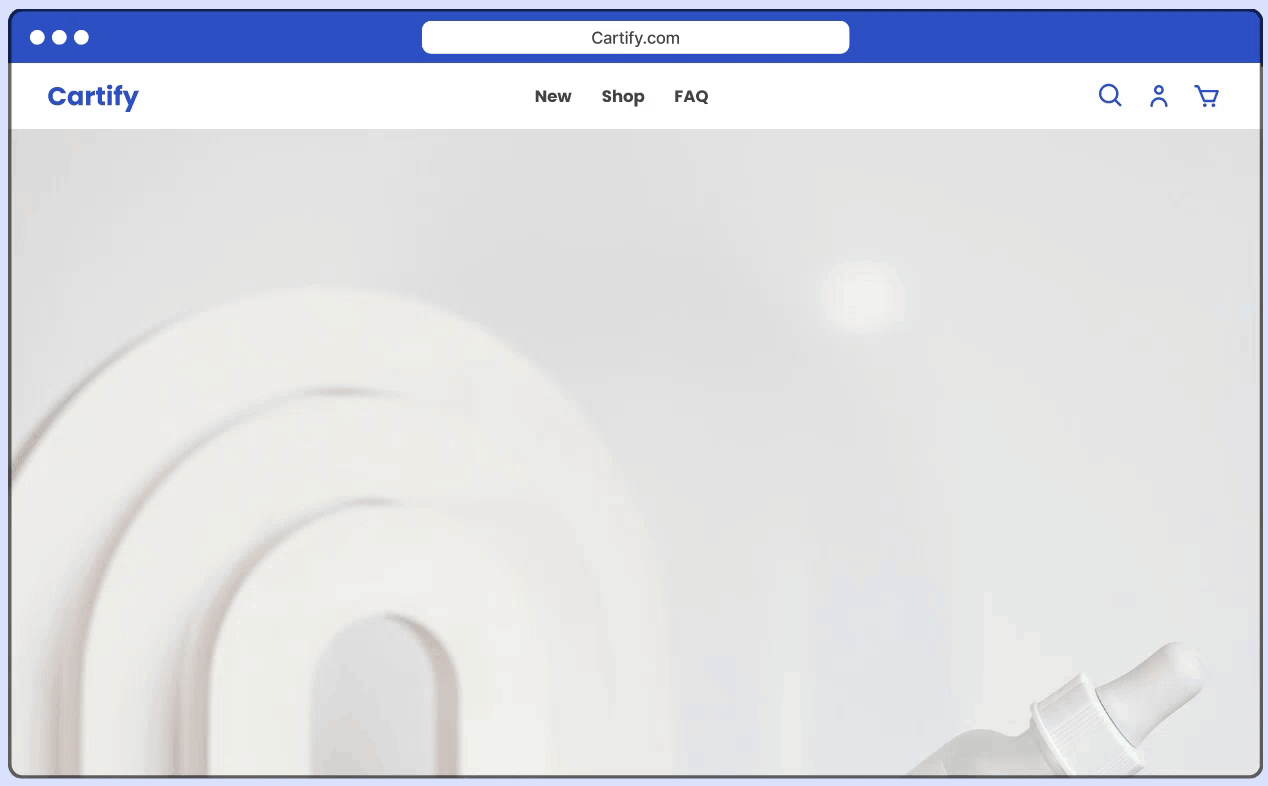The image size is (1268, 786).
Task: Click the first white window dot
Action: point(37,38)
